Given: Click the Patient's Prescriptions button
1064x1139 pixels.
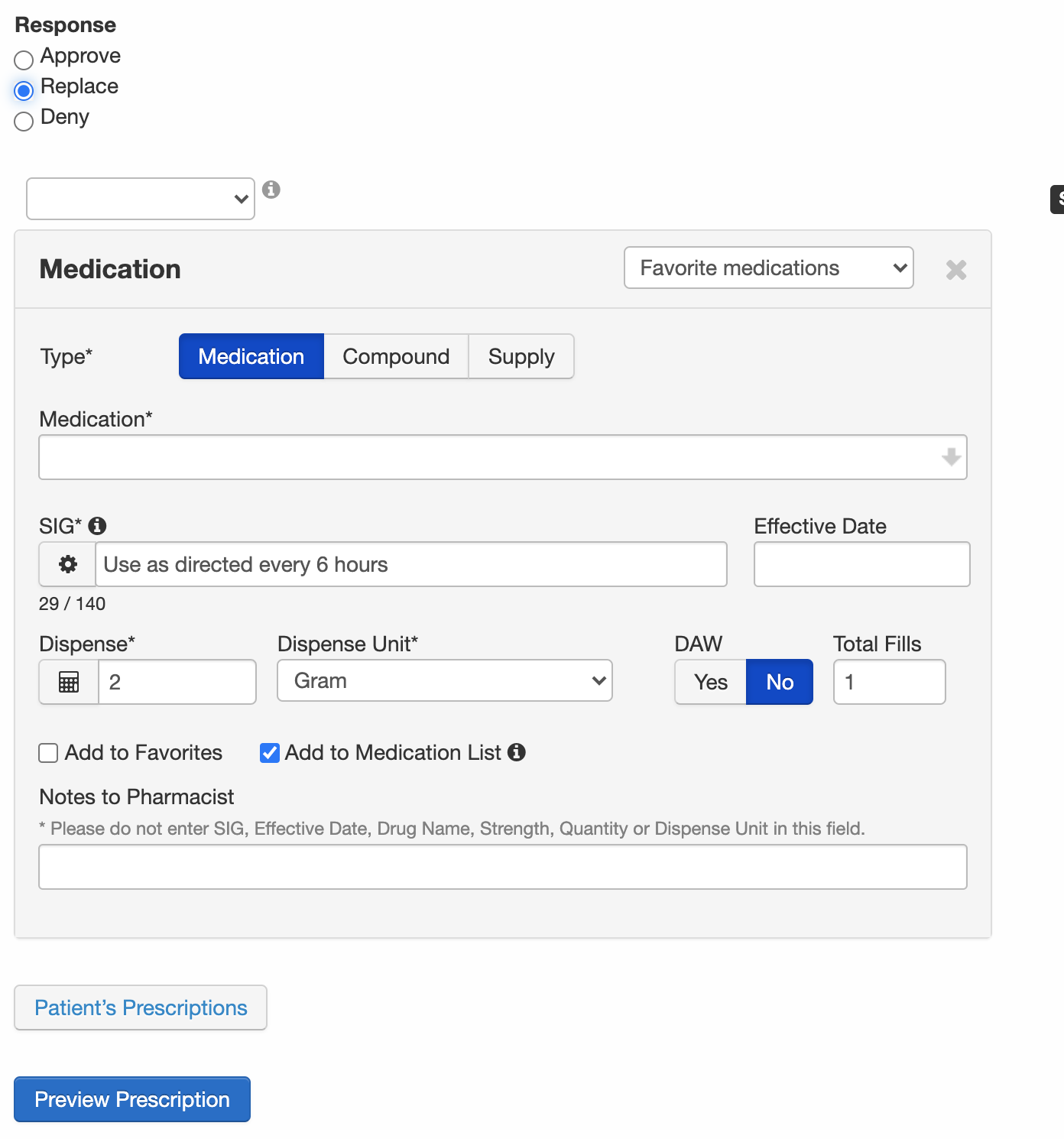Looking at the screenshot, I should [141, 1008].
